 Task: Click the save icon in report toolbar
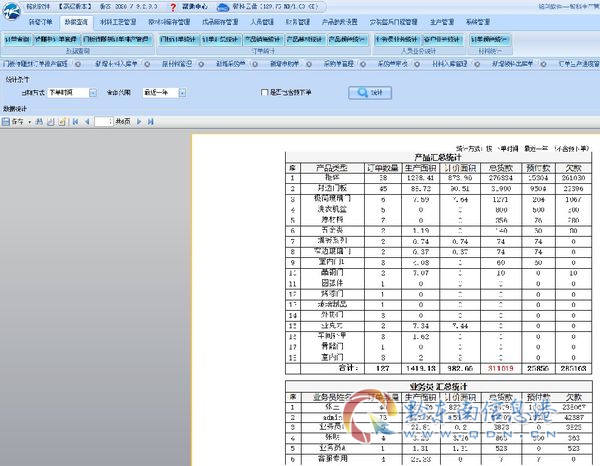[6, 122]
